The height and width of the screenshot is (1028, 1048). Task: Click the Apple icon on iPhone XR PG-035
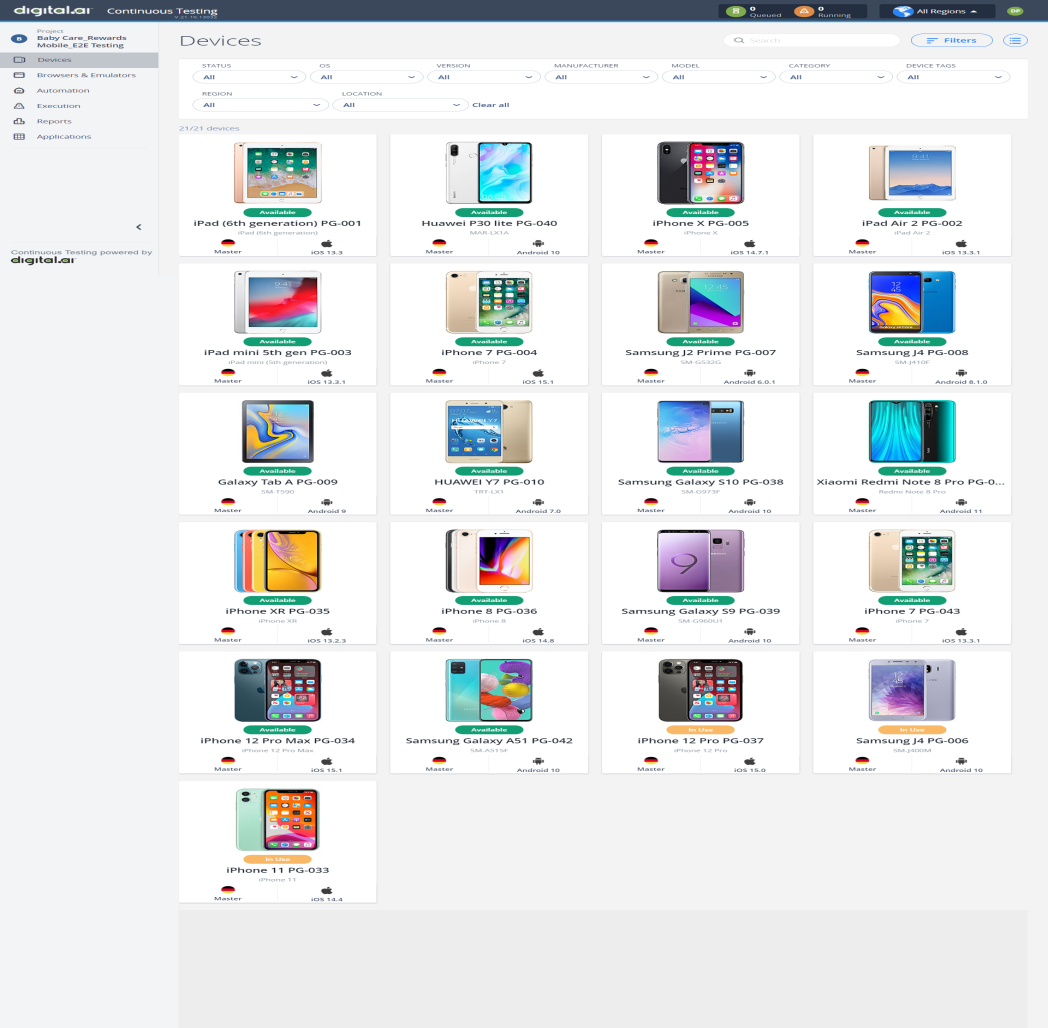pos(327,632)
